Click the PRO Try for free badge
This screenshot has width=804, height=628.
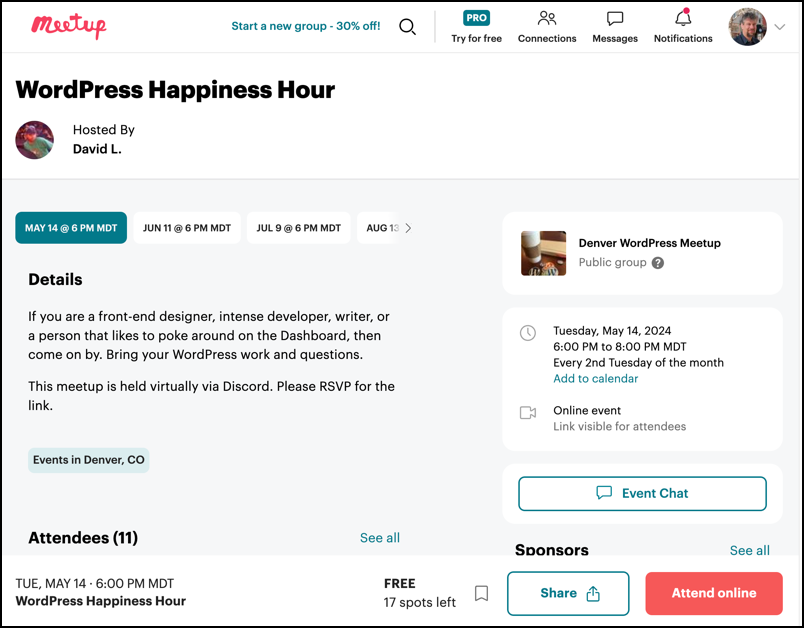pos(476,27)
